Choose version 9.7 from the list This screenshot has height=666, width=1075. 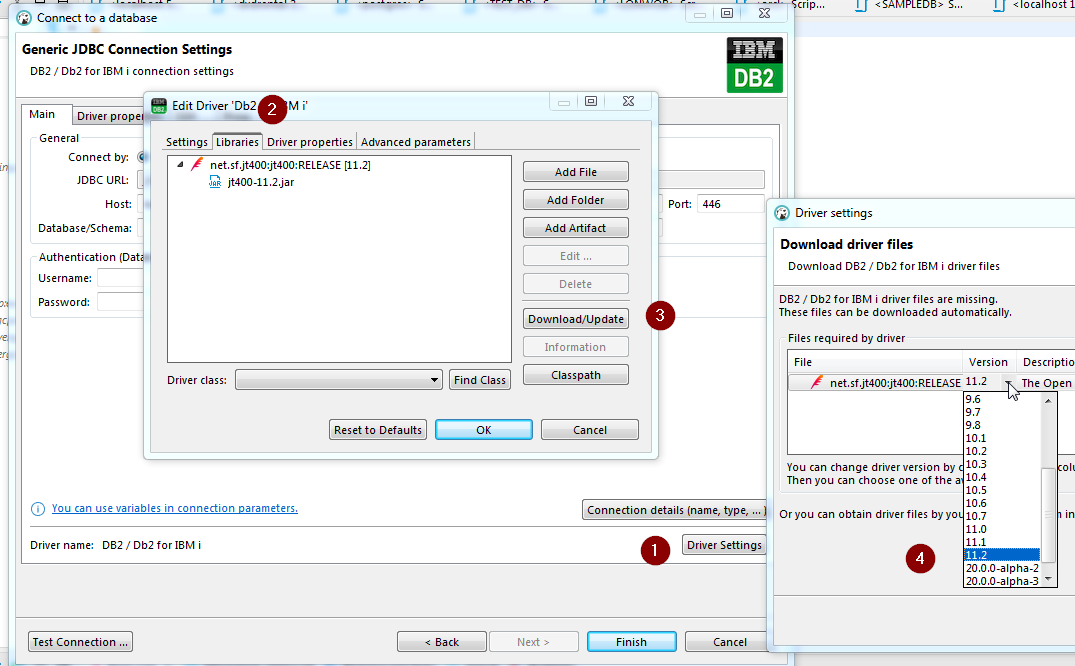(x=1002, y=412)
